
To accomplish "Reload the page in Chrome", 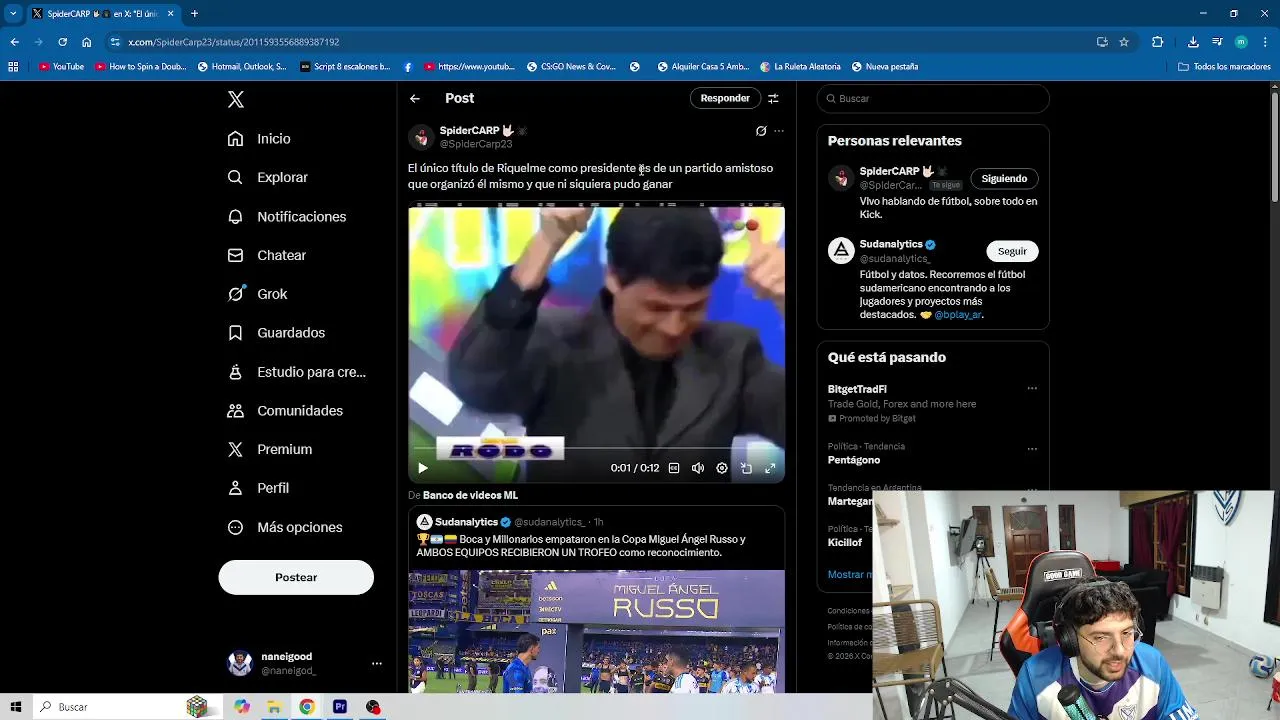I will [62, 42].
